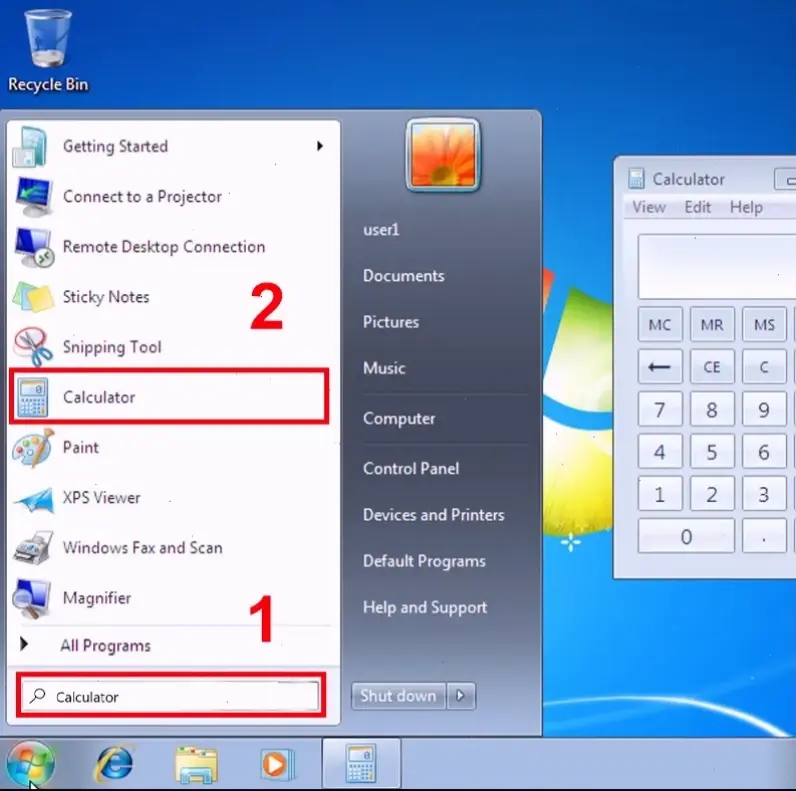Screen dimensions: 796x791
Task: Open Remote Desktop Connection
Action: point(163,247)
